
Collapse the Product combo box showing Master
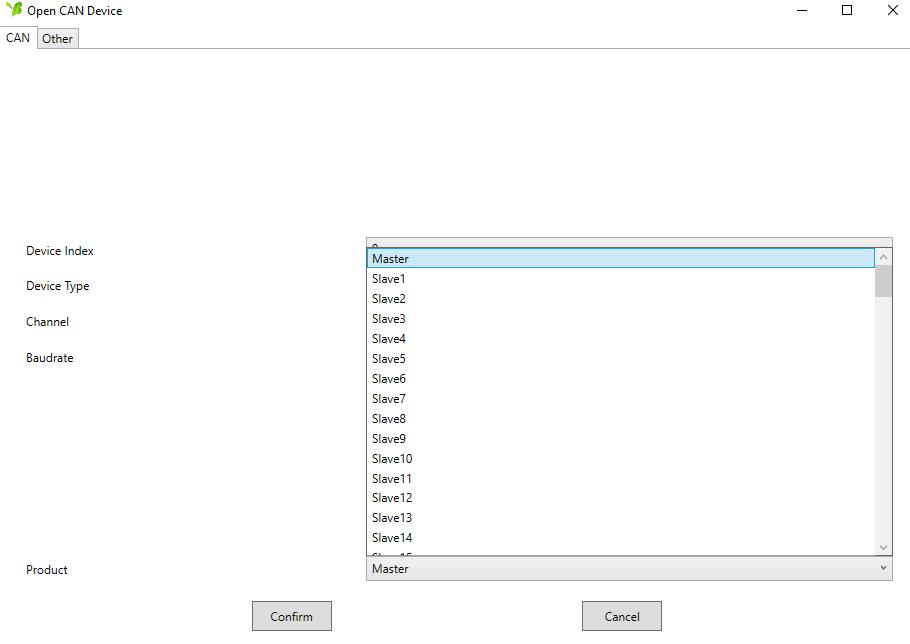point(629,569)
